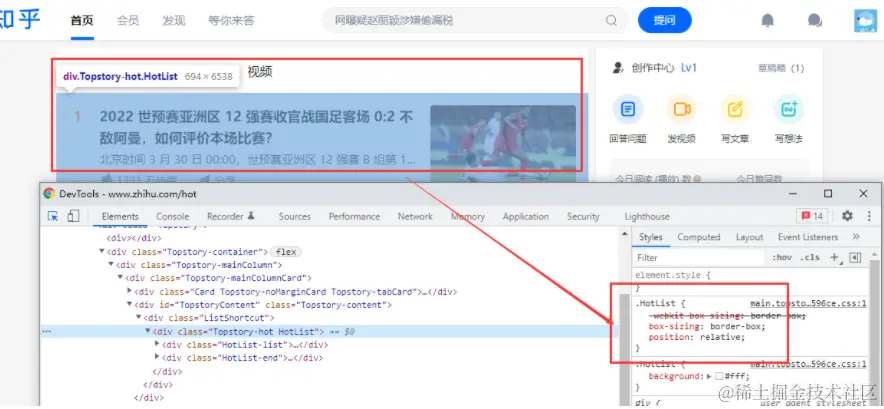Open the 草稿箱 (1) drafts link

tap(781, 68)
